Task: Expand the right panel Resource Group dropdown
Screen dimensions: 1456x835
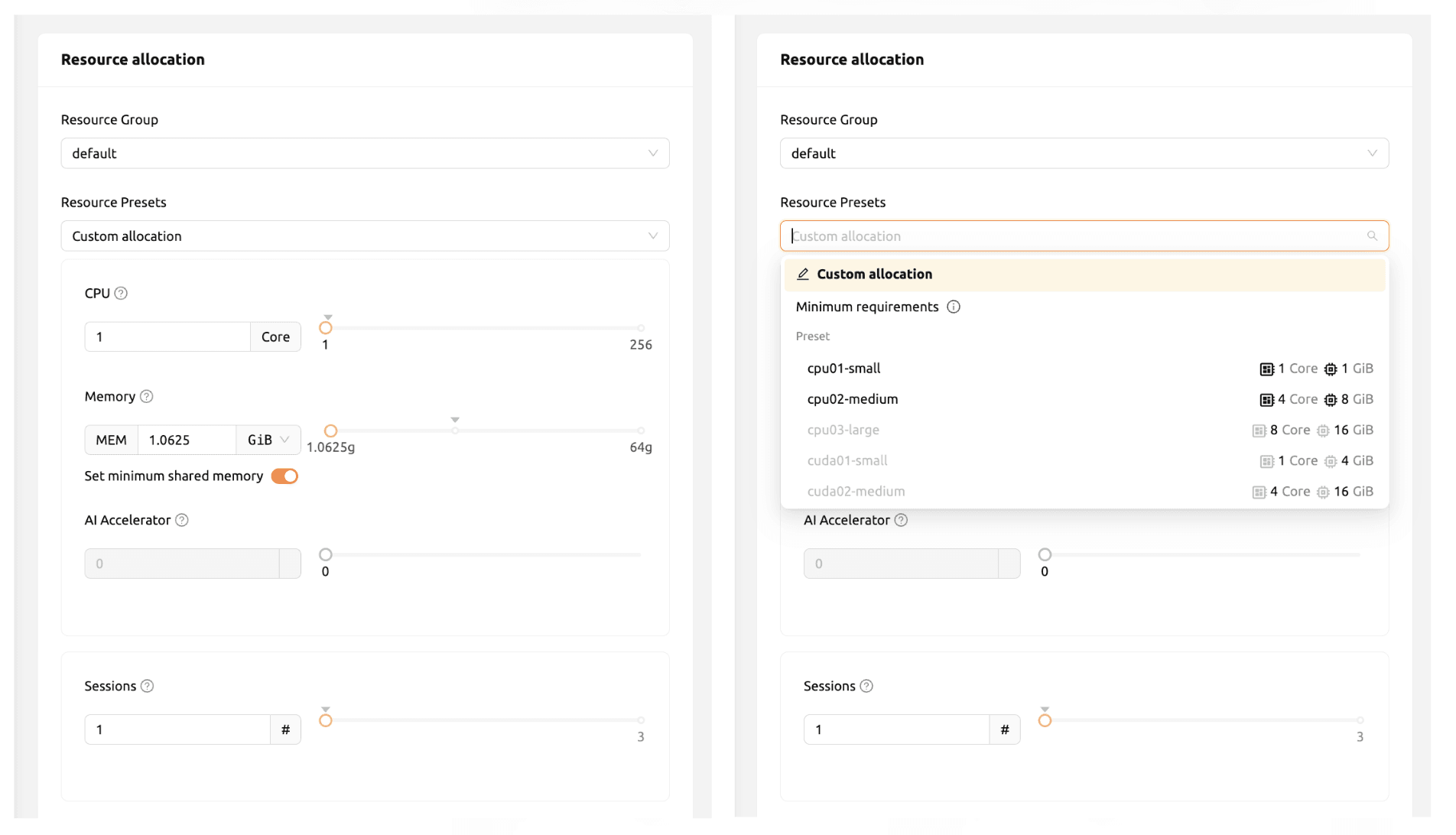Action: (1084, 154)
